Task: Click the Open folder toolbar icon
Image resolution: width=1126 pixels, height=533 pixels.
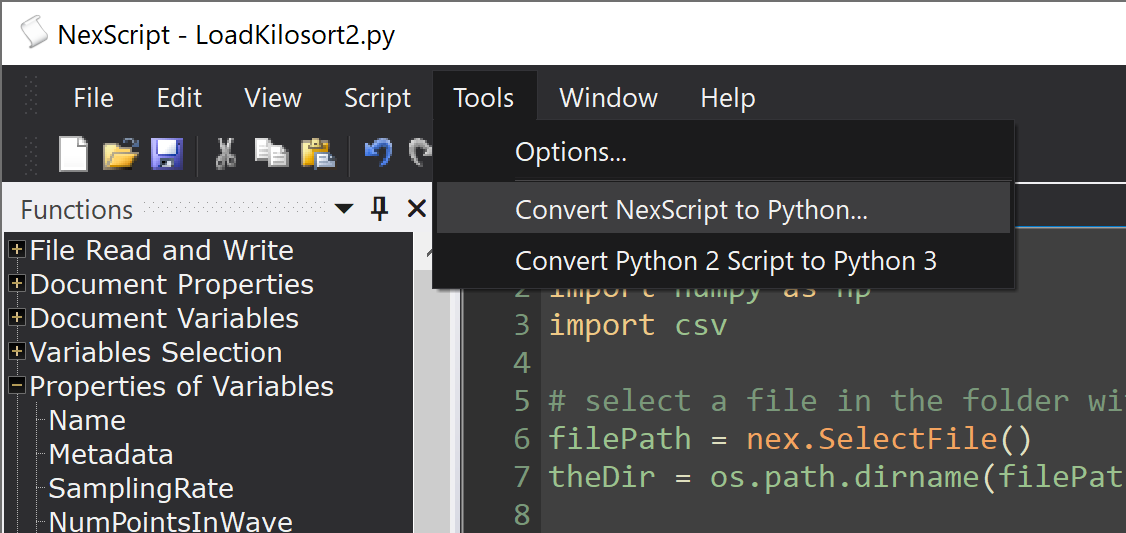Action: [x=120, y=154]
